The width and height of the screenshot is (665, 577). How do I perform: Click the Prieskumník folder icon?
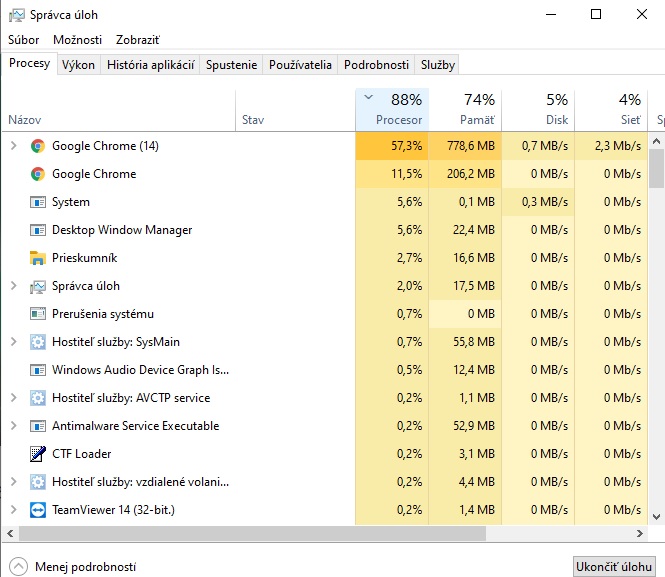click(x=38, y=258)
